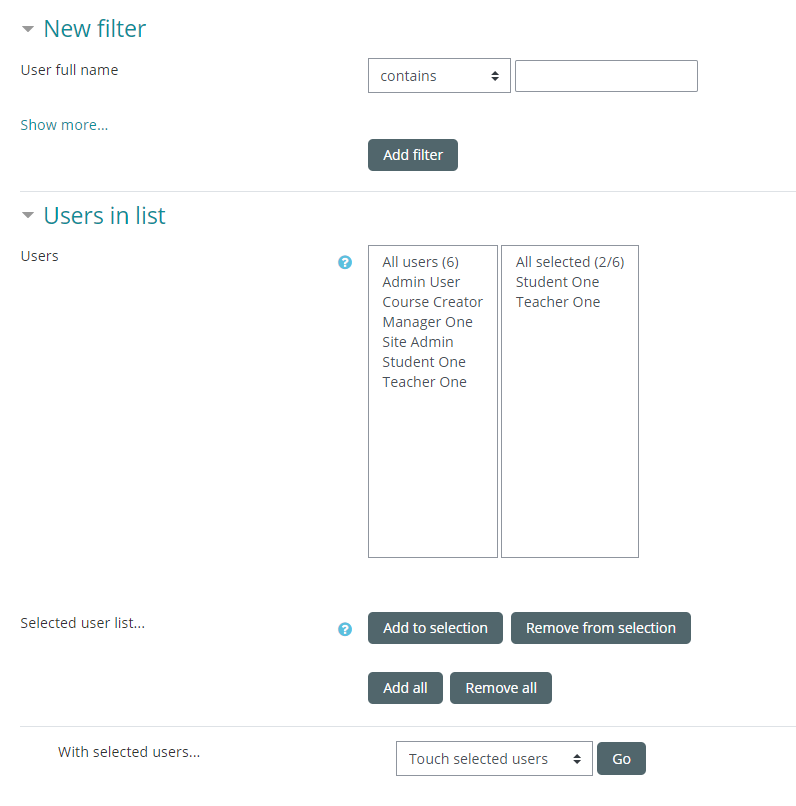Select Teacher One in the selected users list
Image resolution: width=796 pixels, height=806 pixels.
point(557,302)
